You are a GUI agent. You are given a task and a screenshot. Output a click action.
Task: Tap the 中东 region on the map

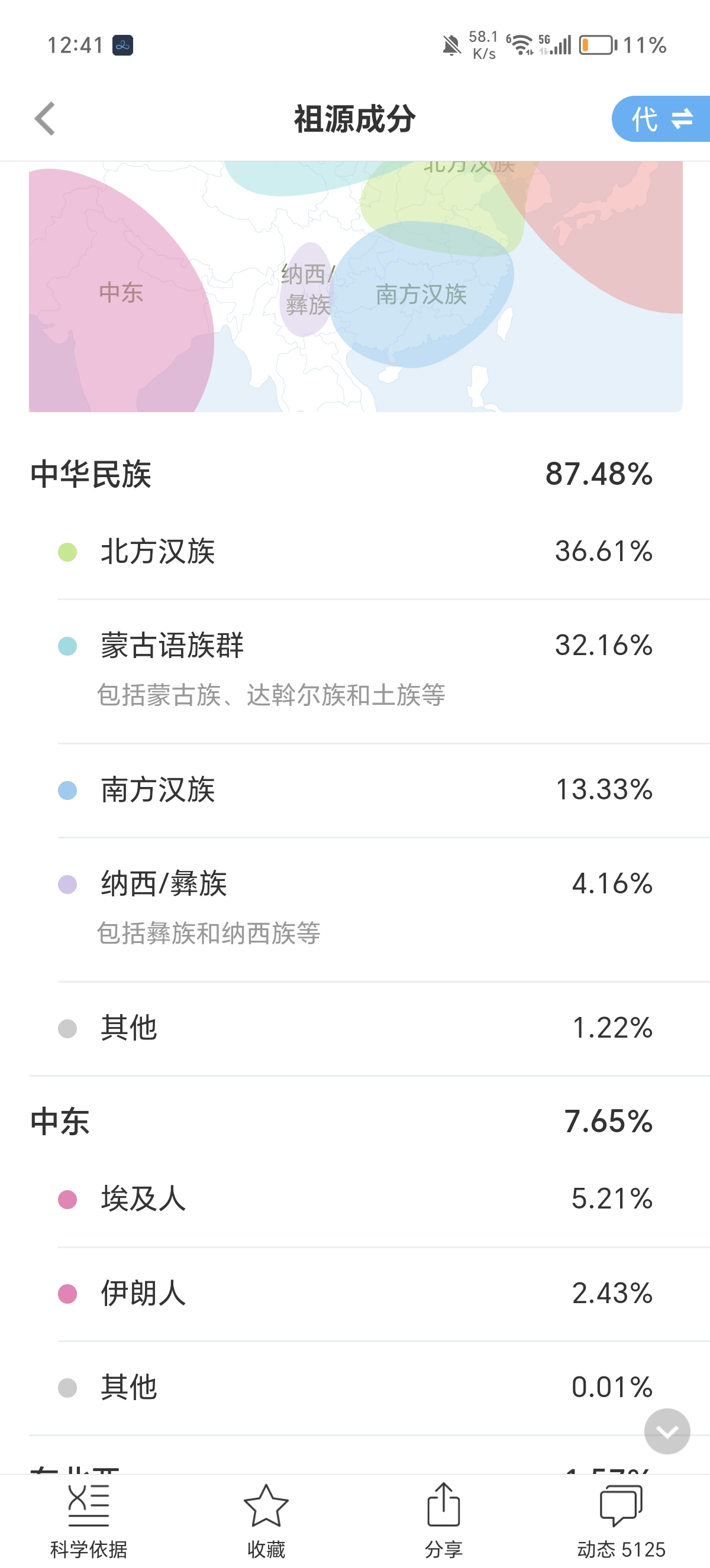click(121, 292)
